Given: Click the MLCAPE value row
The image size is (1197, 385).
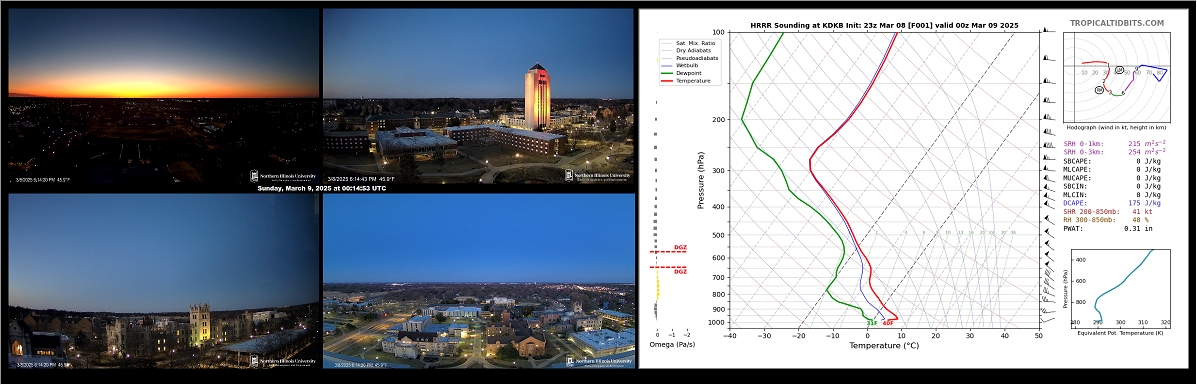Looking at the screenshot, I should (x=1112, y=170).
